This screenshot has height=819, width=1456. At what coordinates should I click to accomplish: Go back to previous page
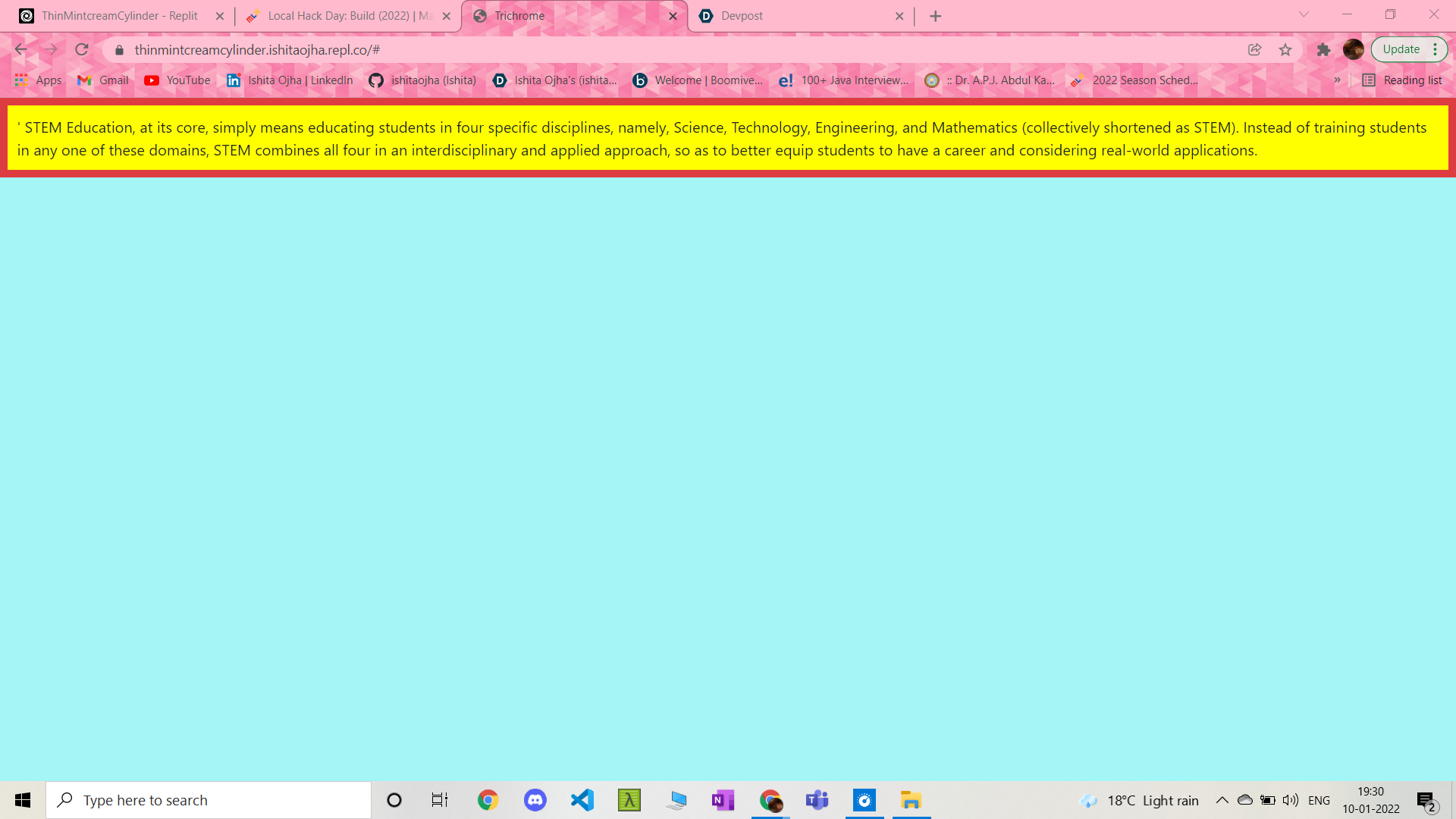point(20,50)
